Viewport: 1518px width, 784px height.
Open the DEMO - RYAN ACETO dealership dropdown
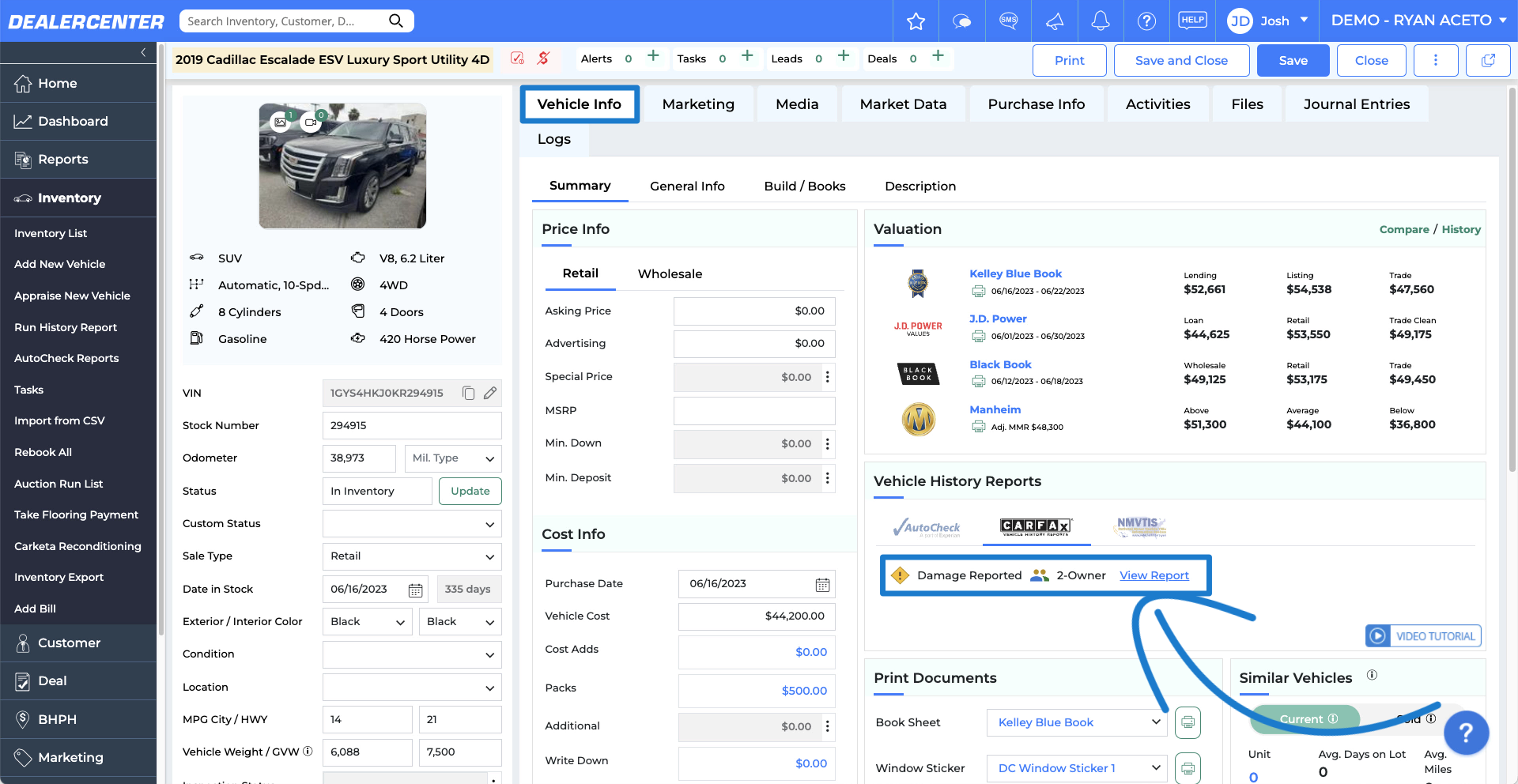[x=1418, y=21]
